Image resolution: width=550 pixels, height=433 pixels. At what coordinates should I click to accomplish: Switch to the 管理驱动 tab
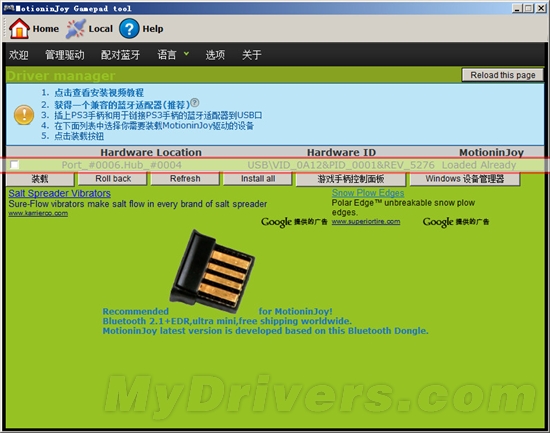pyautogui.click(x=65, y=54)
